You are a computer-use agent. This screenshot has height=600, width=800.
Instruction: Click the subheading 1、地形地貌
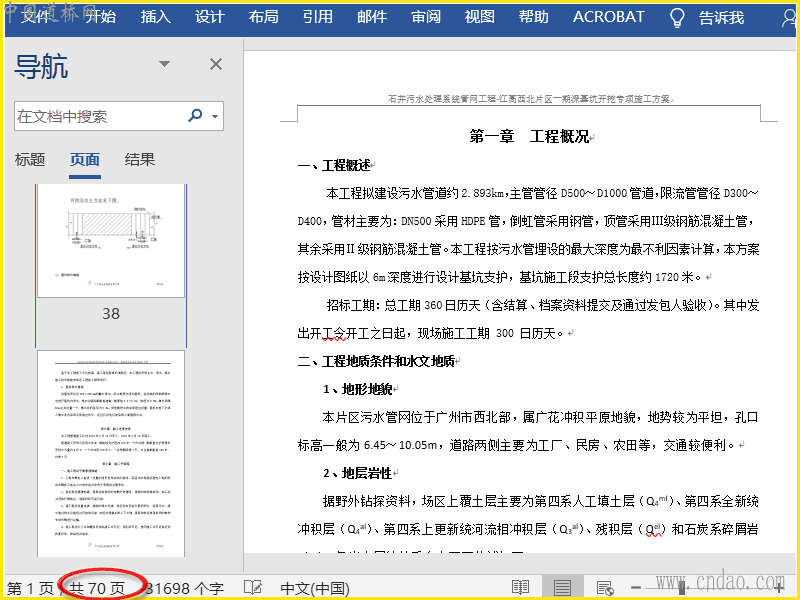[358, 389]
